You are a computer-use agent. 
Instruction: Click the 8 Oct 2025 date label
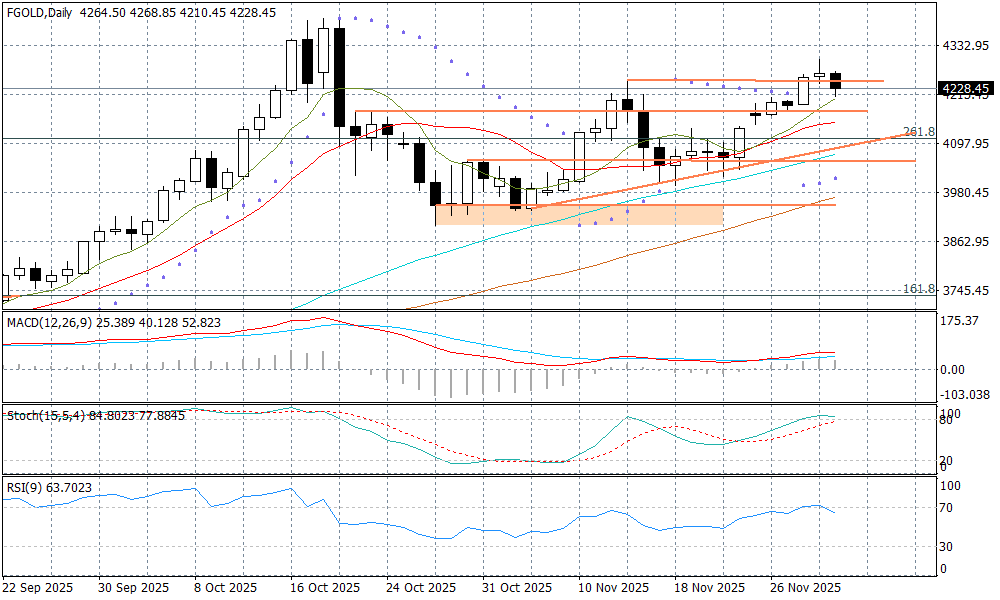[x=225, y=587]
